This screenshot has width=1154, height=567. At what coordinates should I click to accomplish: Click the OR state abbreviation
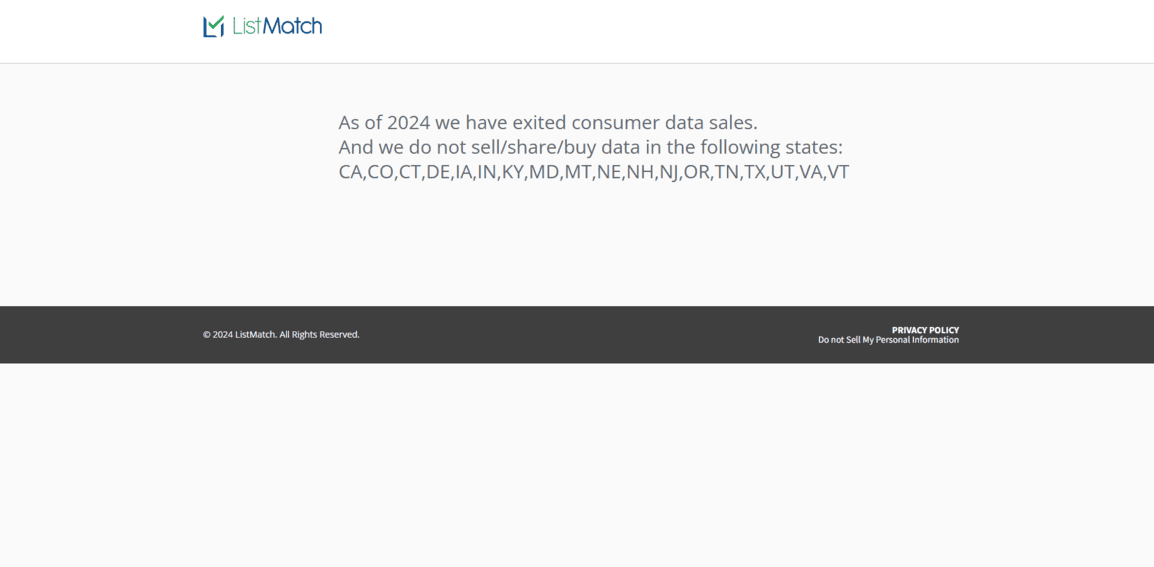(696, 172)
